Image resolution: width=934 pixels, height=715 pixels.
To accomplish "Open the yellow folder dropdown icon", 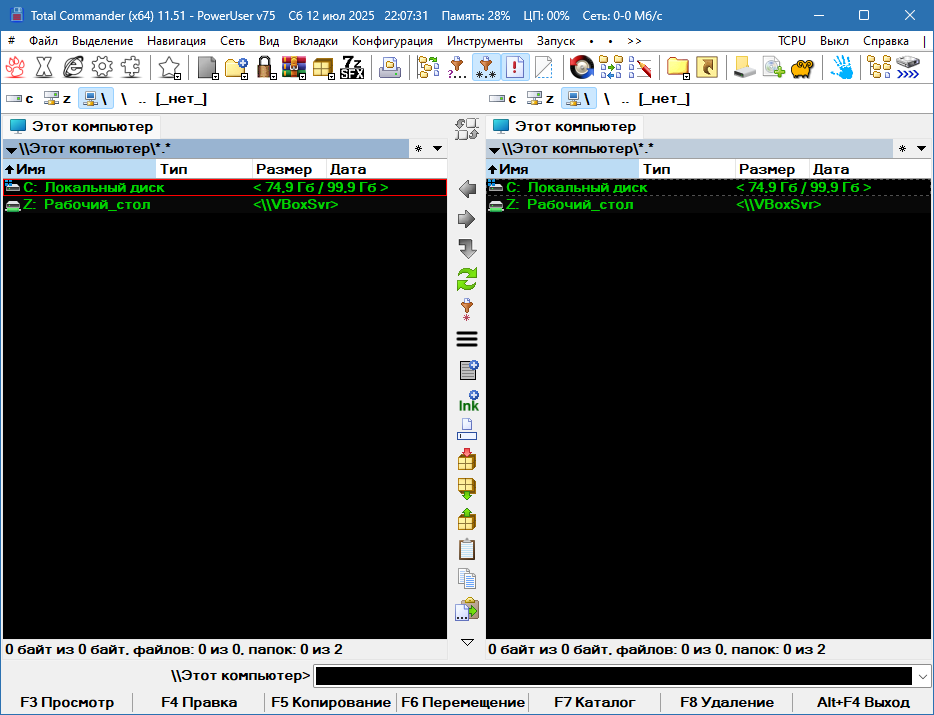I will pyautogui.click(x=678, y=67).
